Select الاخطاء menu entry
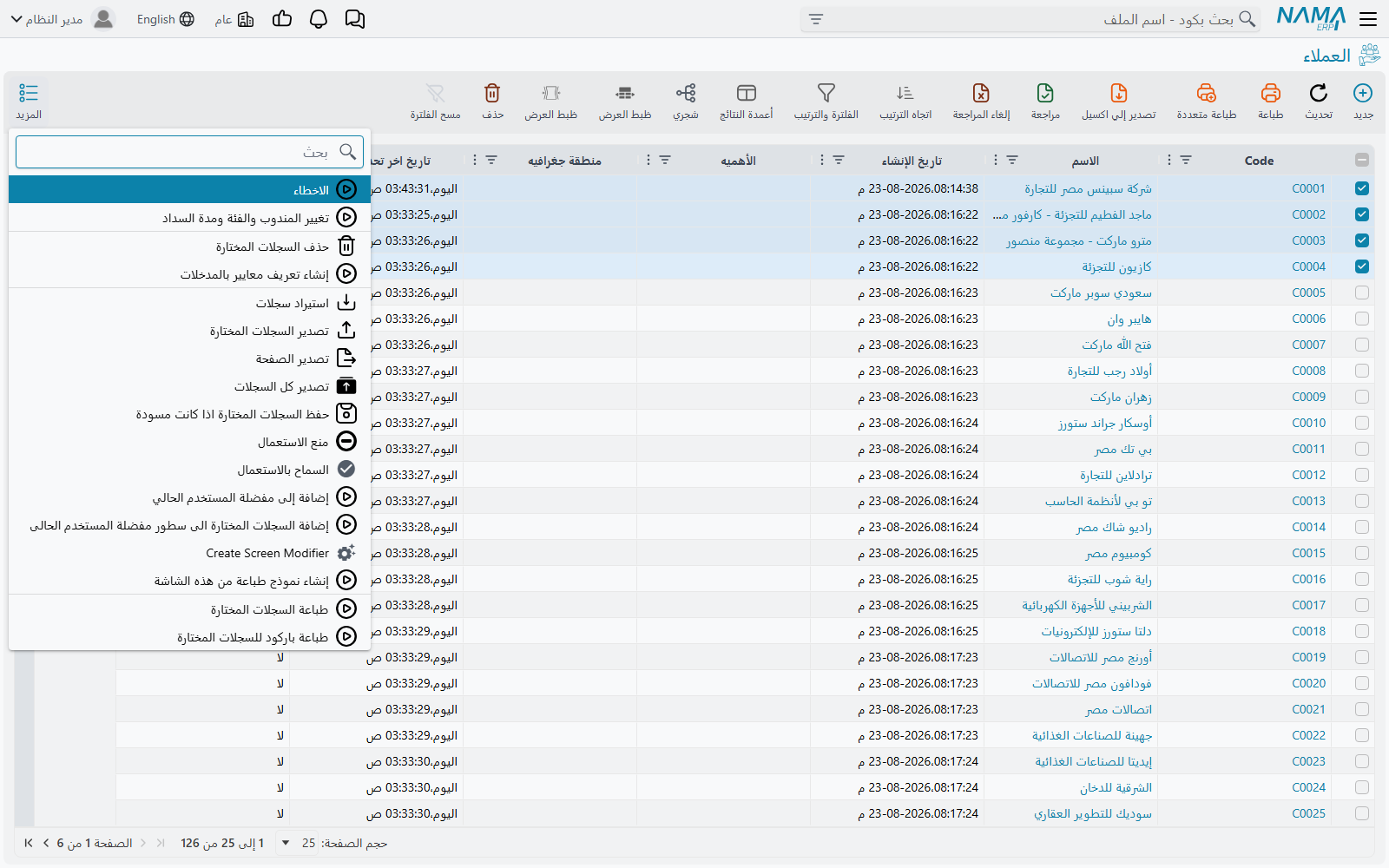 pos(190,189)
